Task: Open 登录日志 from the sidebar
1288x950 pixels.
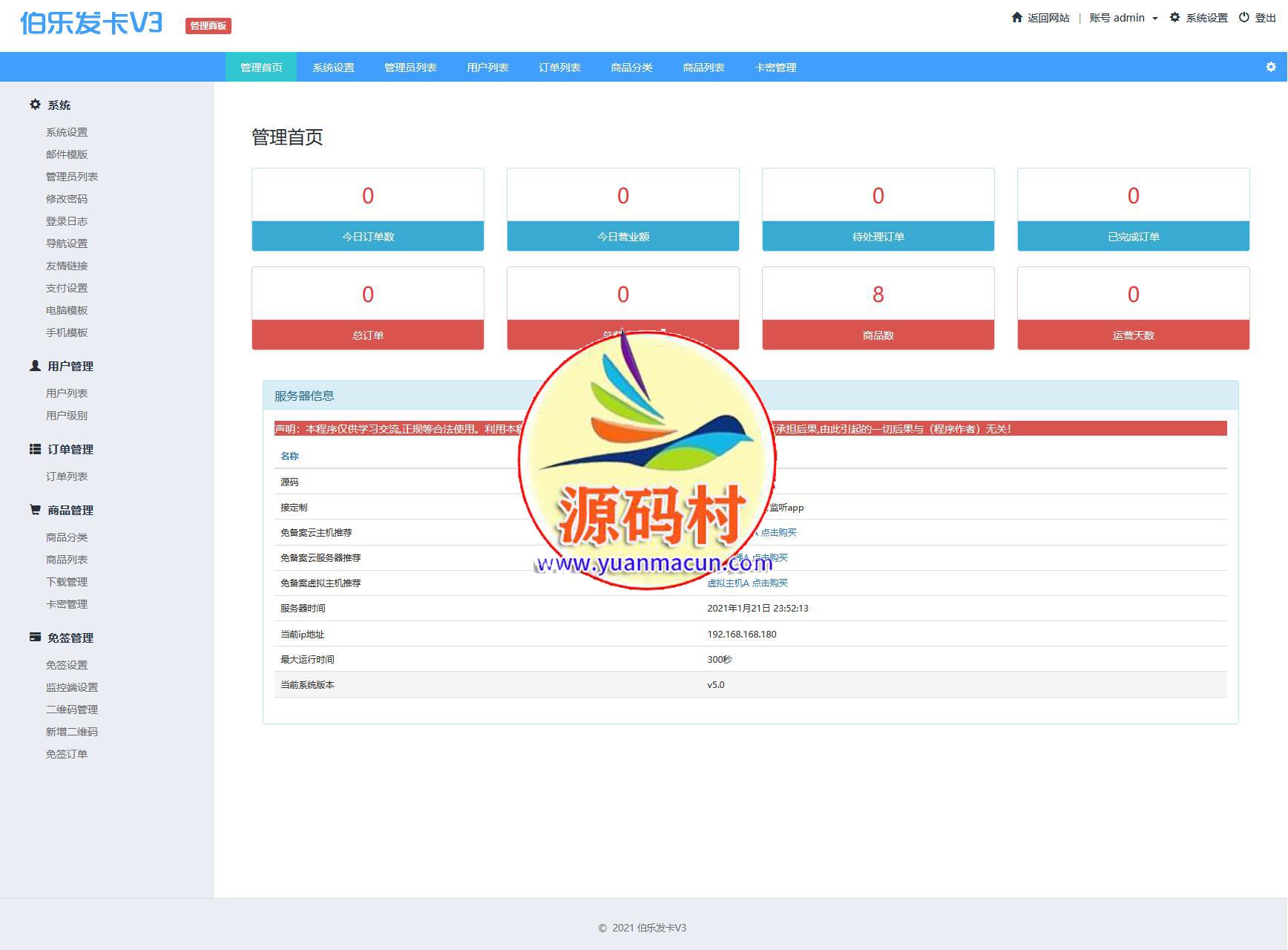Action: pos(67,221)
